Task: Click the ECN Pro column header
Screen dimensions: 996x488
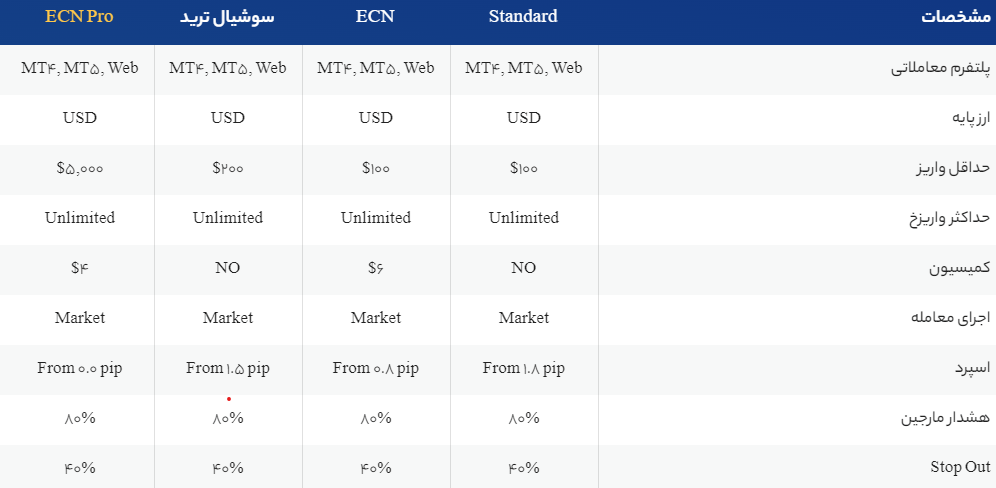Action: coord(79,18)
